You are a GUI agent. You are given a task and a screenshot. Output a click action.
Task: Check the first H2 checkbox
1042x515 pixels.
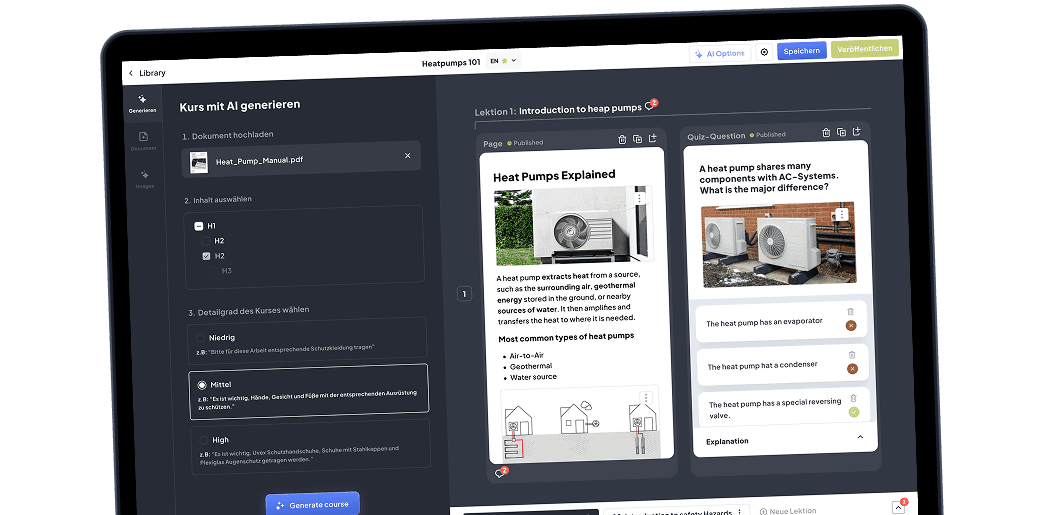205,241
